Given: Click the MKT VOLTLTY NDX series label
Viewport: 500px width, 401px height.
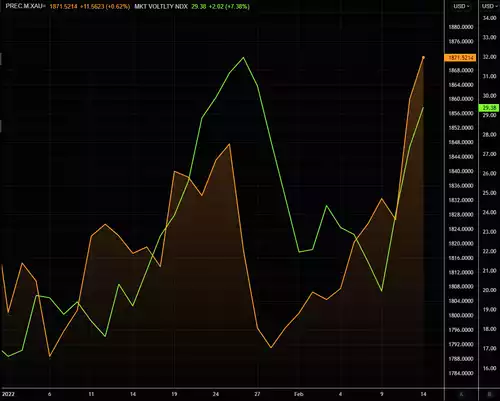Looking at the screenshot, I should click(161, 6).
